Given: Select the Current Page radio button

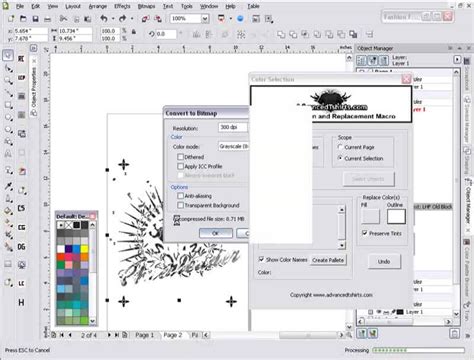Looking at the screenshot, I should click(340, 147).
